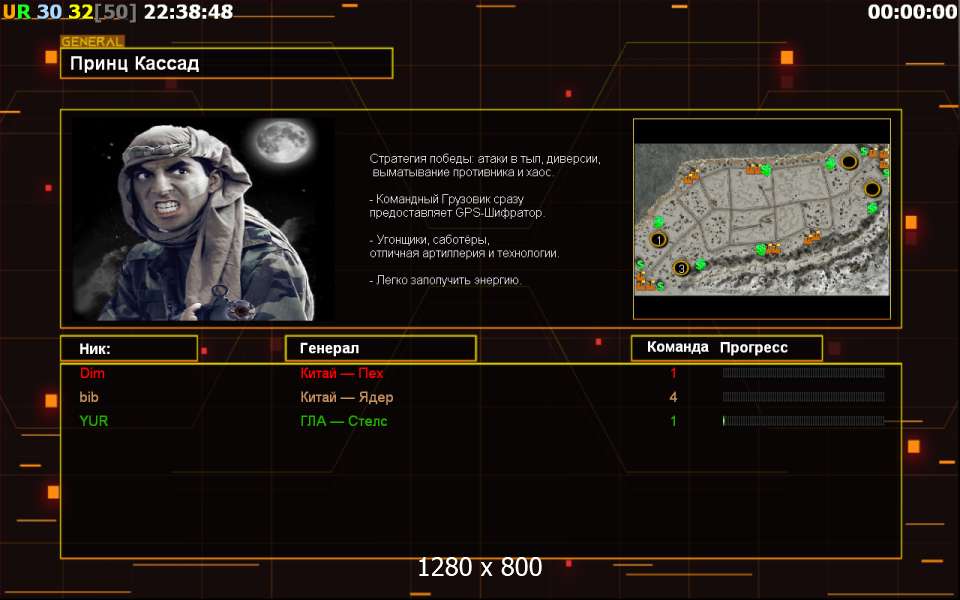Click the Принц Кассад general portrait
Image resolution: width=960 pixels, height=600 pixels.
click(203, 219)
